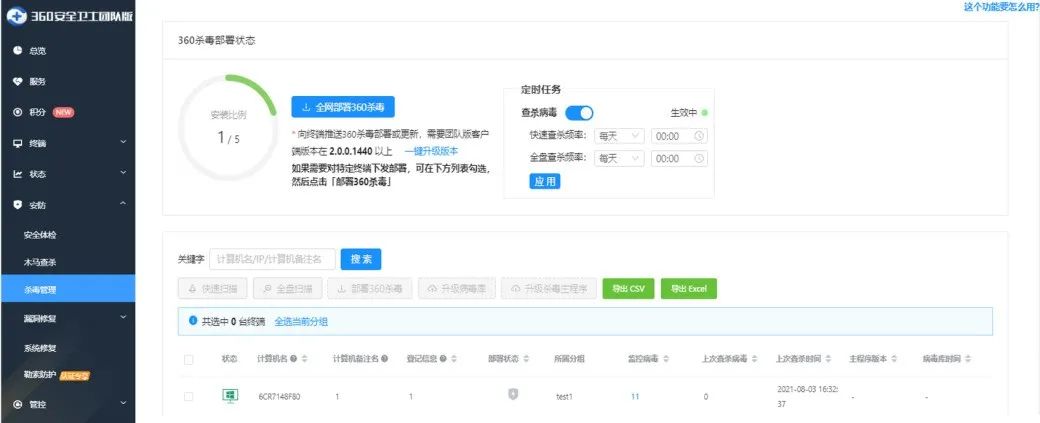Click the 状态 chart icon in sidebar
This screenshot has width=1040, height=423.
coord(18,174)
